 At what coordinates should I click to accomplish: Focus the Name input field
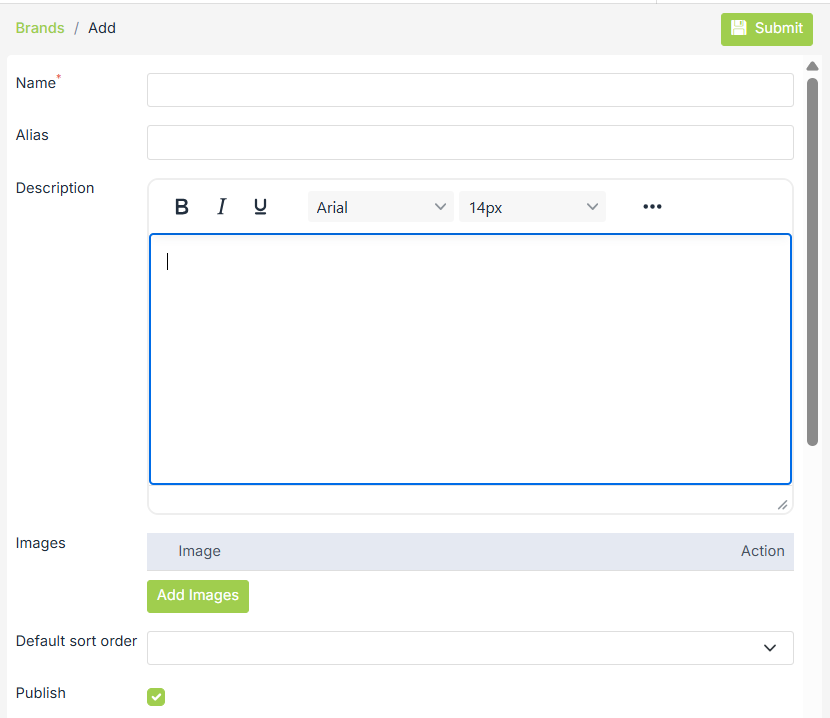(470, 90)
